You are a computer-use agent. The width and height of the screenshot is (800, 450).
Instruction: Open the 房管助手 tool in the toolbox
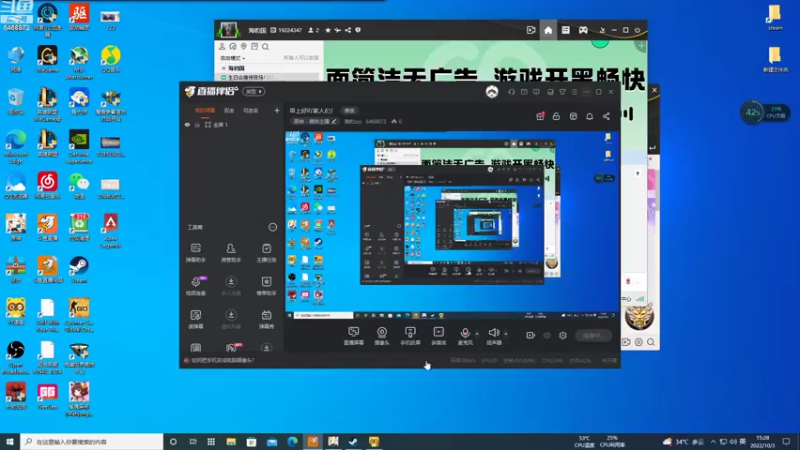[x=231, y=252]
